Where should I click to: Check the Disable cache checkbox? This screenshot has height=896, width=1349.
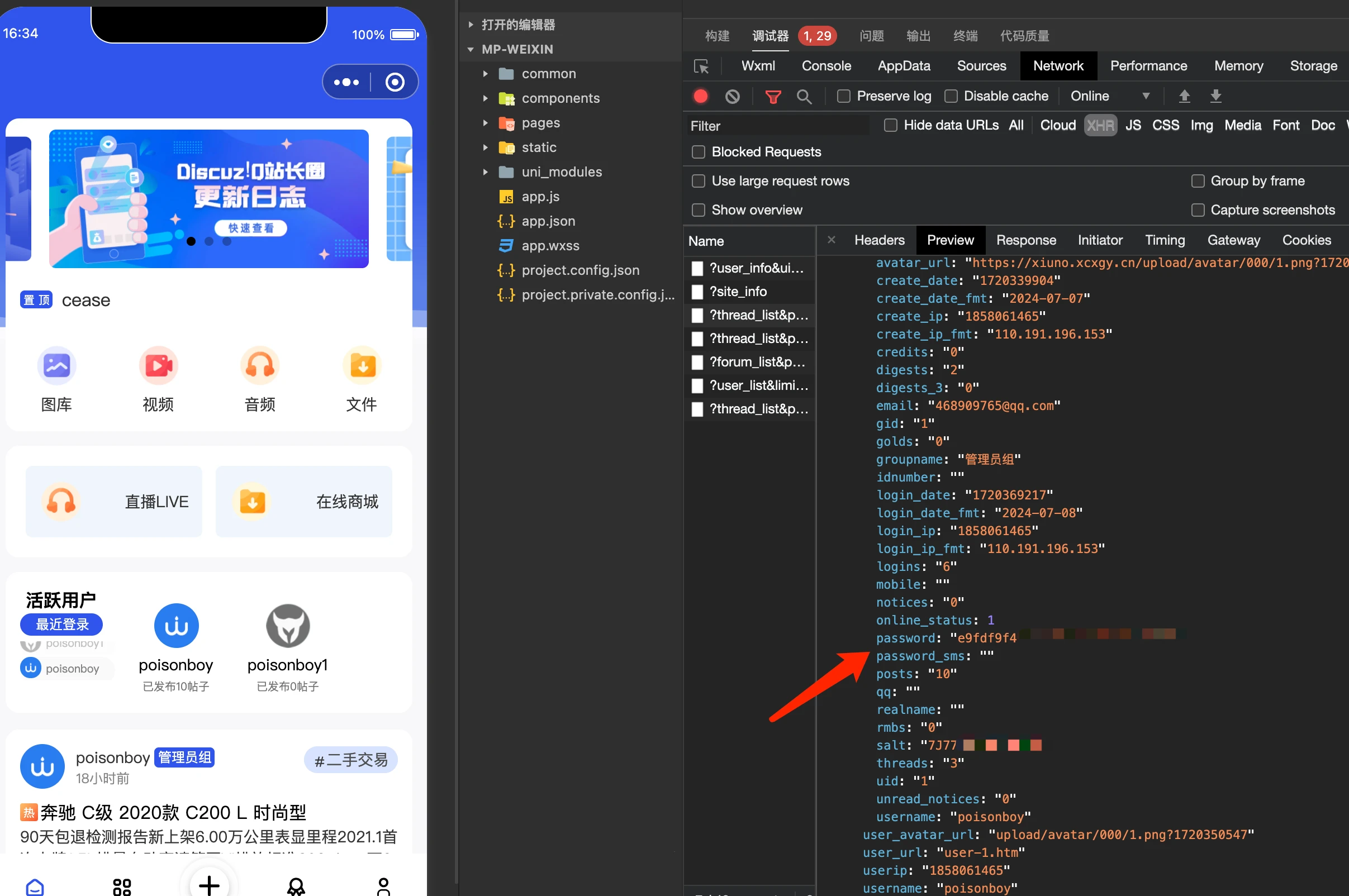click(x=951, y=96)
